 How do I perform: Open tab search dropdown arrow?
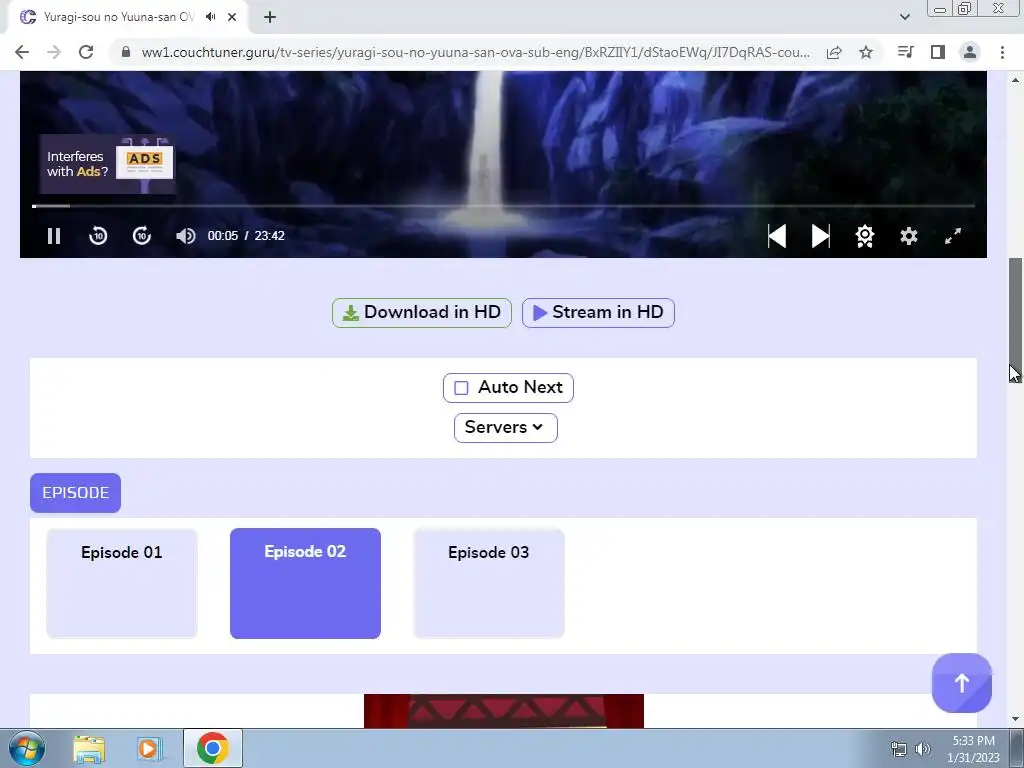904,17
